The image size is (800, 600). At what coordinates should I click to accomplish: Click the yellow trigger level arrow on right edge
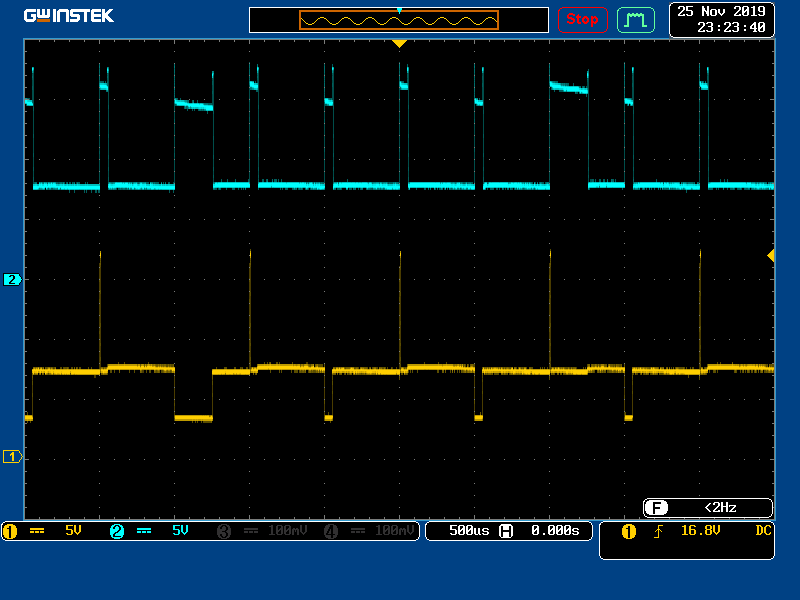click(770, 256)
